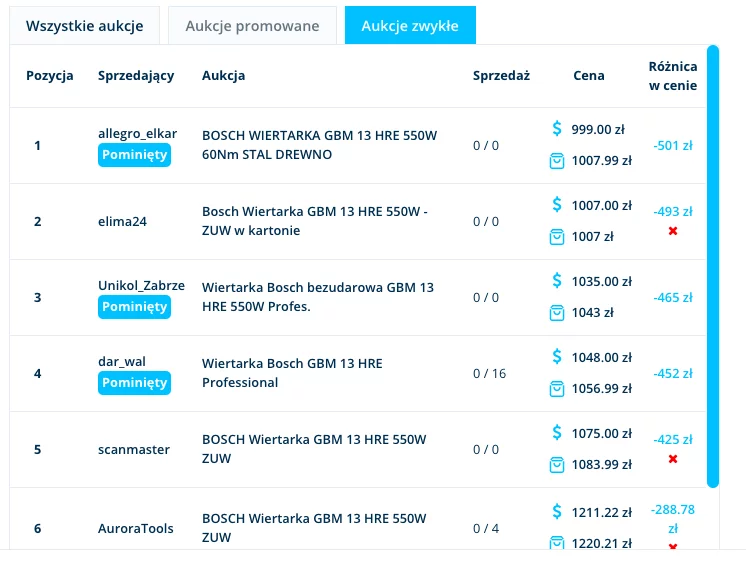This screenshot has width=746, height=565.
Task: Click price difference -493 zł
Action: point(673,212)
